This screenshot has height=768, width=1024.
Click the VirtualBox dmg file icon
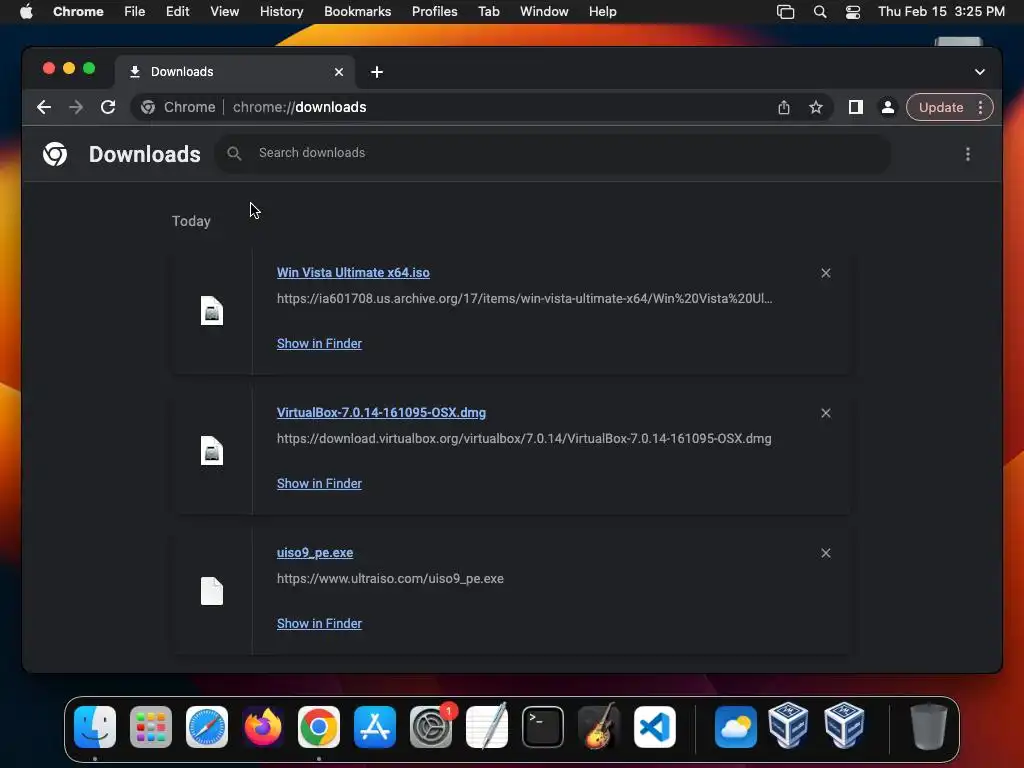click(212, 451)
